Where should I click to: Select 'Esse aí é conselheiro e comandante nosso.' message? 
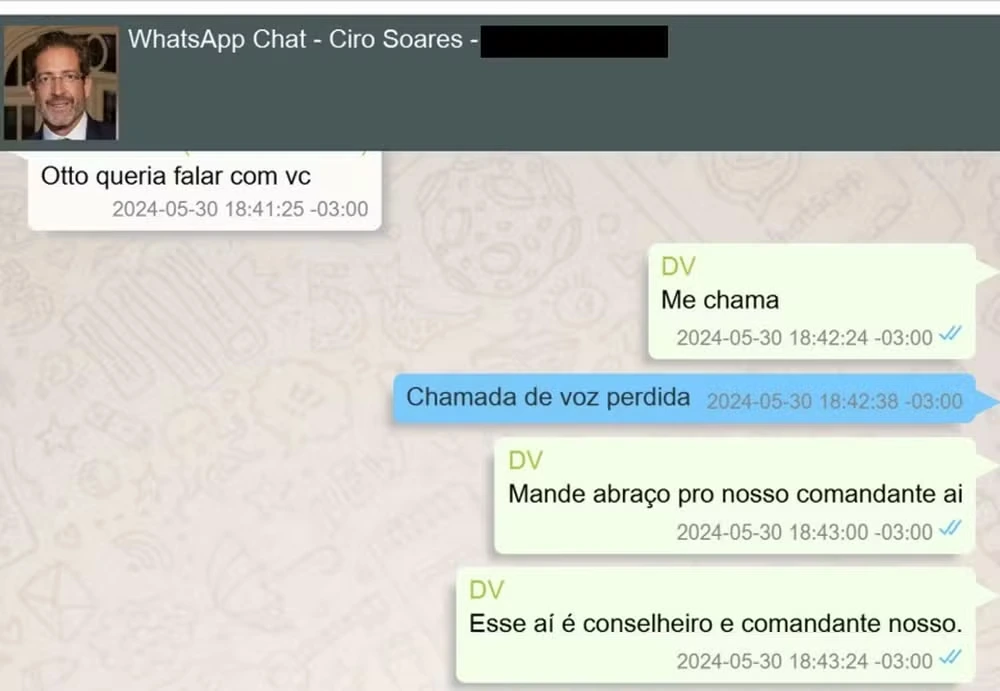coord(716,624)
